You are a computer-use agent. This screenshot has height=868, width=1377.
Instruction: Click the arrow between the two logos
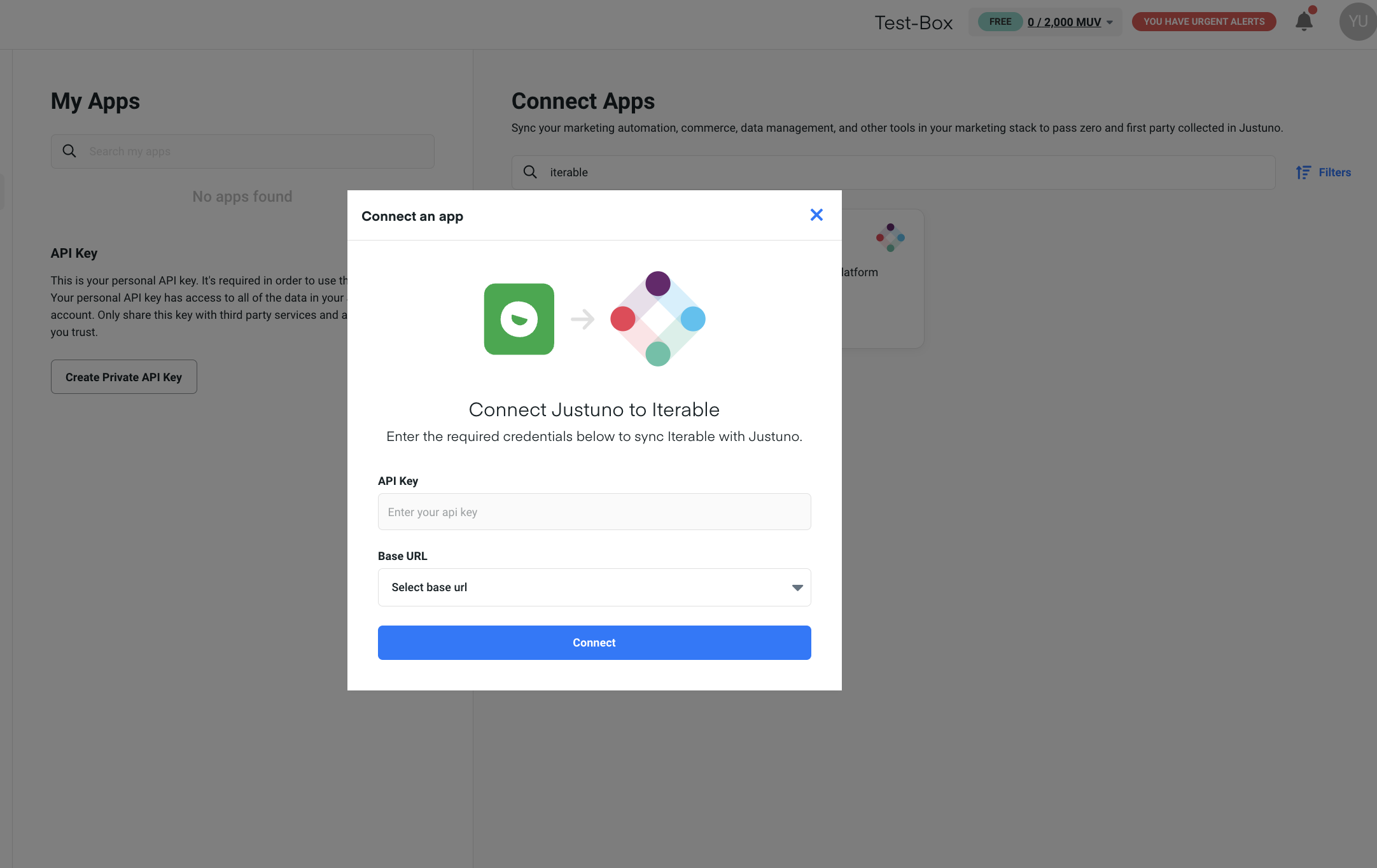tap(582, 319)
